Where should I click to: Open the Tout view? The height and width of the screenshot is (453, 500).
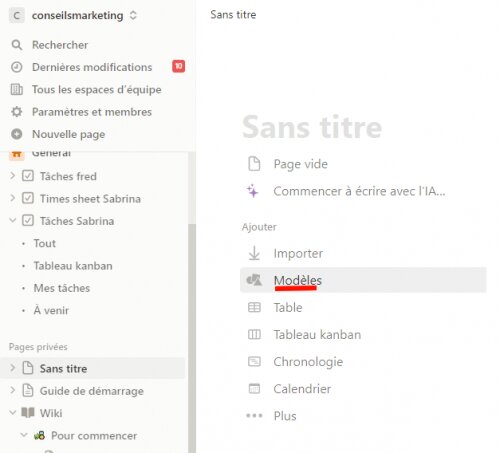[45, 243]
